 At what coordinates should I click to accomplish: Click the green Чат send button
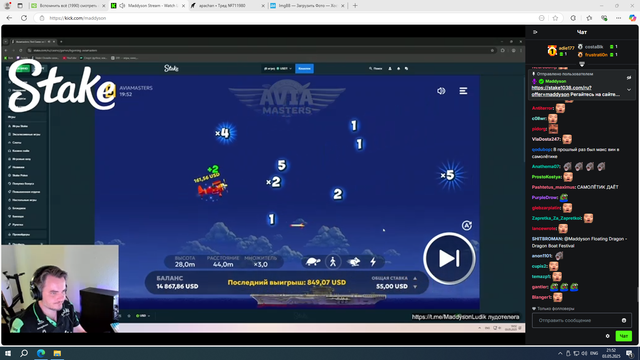click(623, 336)
